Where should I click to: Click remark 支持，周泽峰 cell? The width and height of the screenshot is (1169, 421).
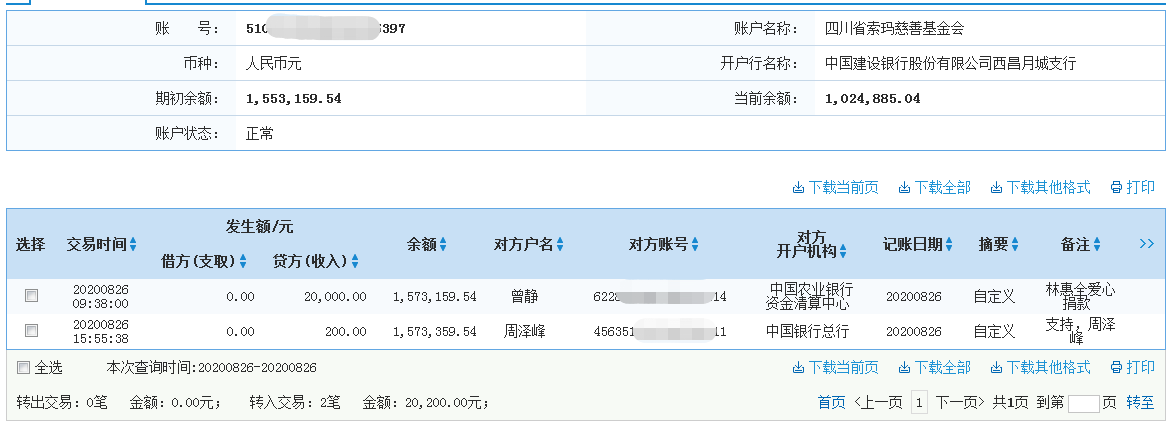(1081, 332)
